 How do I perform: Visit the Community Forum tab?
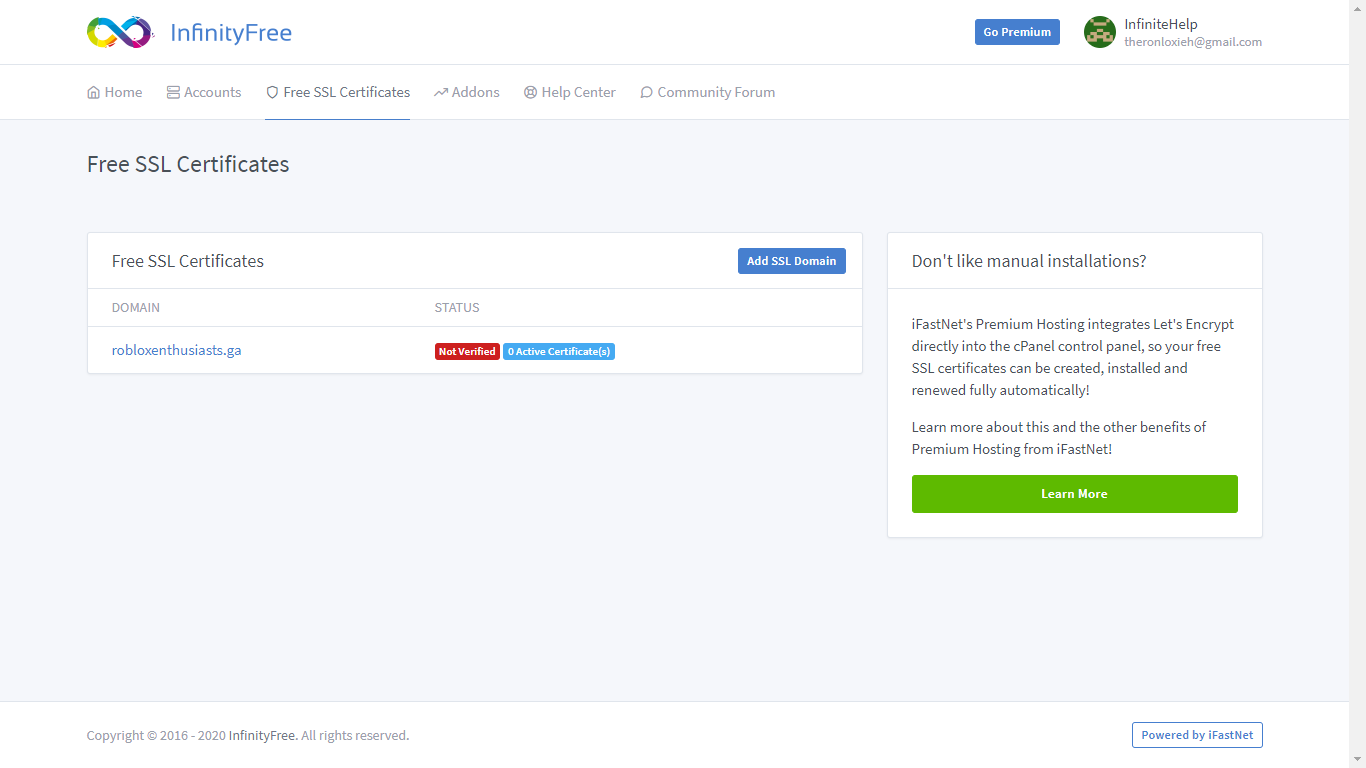[708, 92]
